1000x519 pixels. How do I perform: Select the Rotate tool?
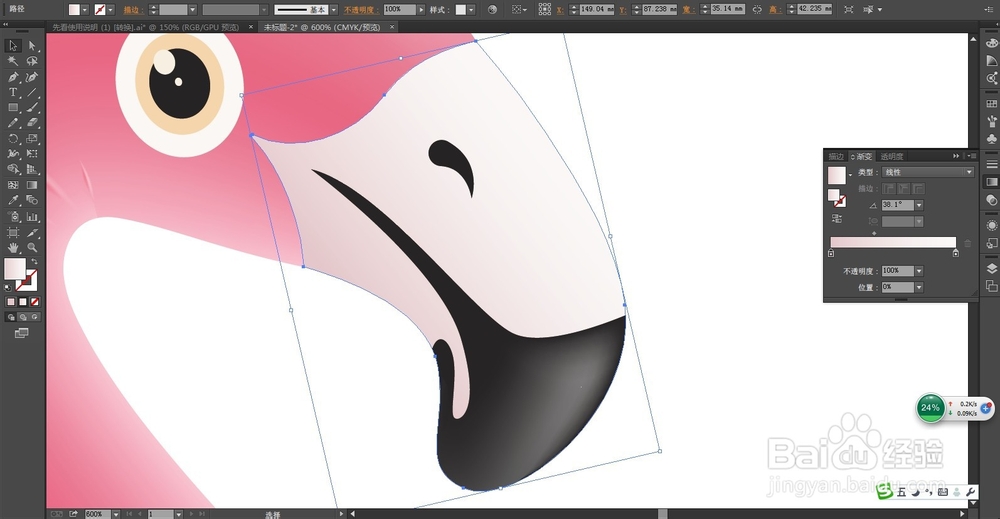click(13, 138)
